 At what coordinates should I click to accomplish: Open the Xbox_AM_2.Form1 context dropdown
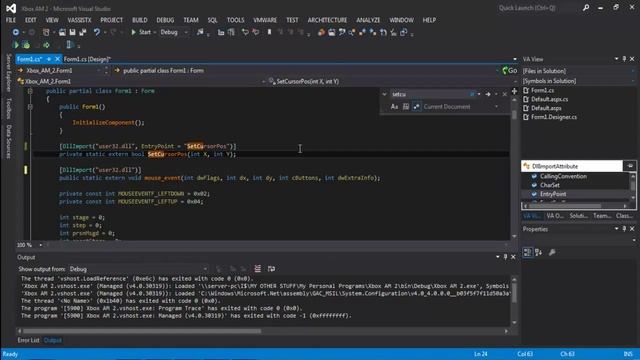[x=60, y=71]
